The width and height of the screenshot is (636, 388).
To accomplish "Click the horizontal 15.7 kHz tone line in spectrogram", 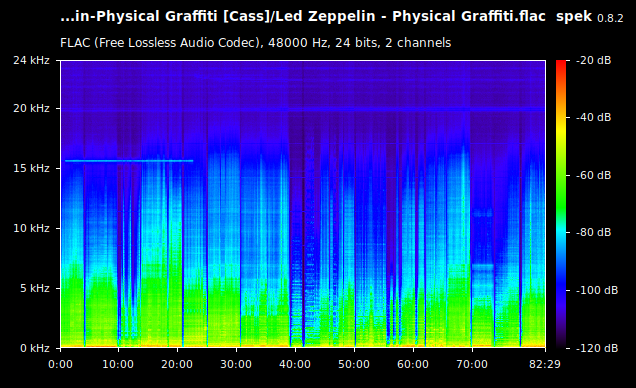I will tap(129, 161).
